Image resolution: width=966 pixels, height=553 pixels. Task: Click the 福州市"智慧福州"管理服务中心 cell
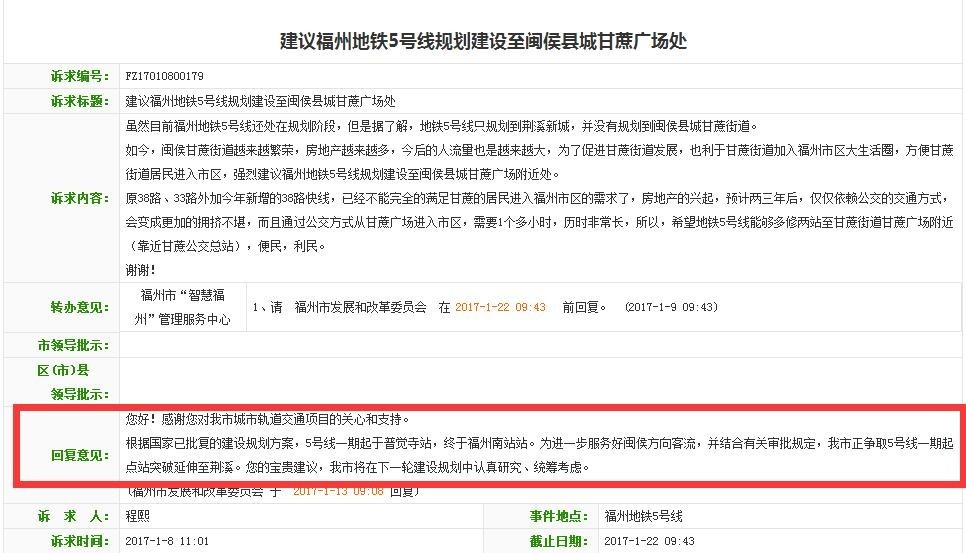(182, 307)
